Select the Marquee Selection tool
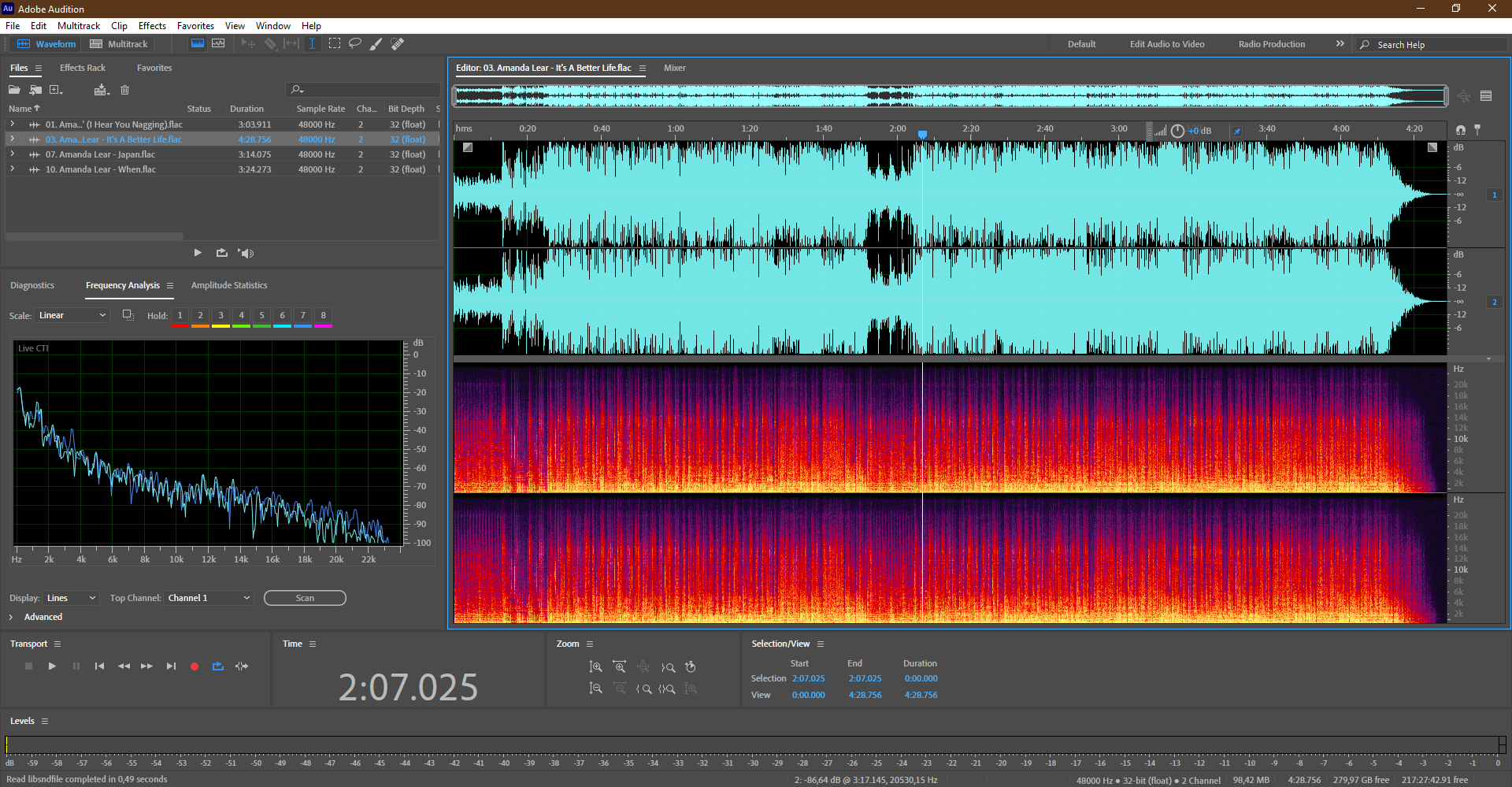 click(335, 44)
